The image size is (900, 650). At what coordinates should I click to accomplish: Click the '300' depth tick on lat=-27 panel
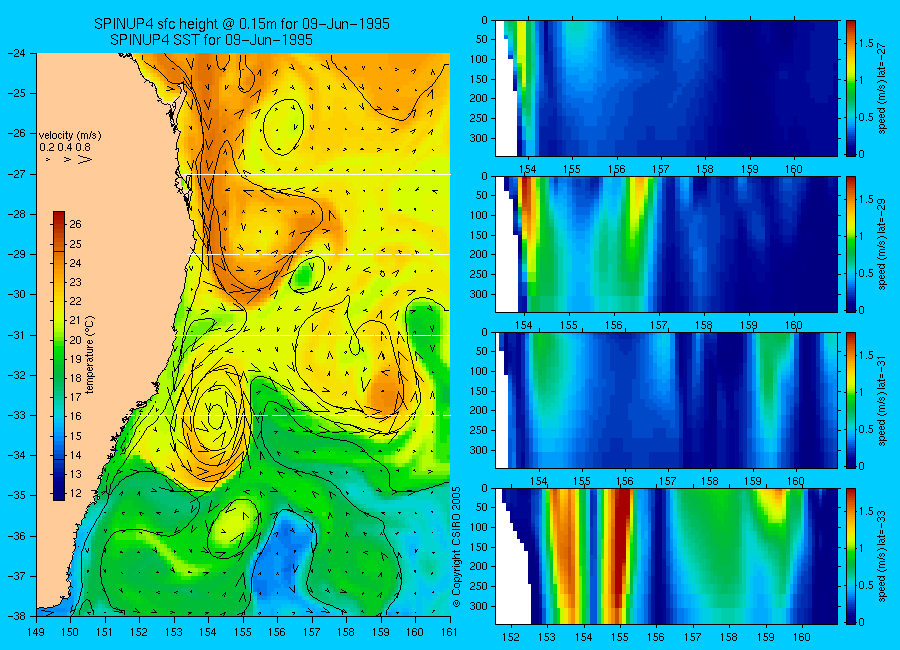coord(479,138)
